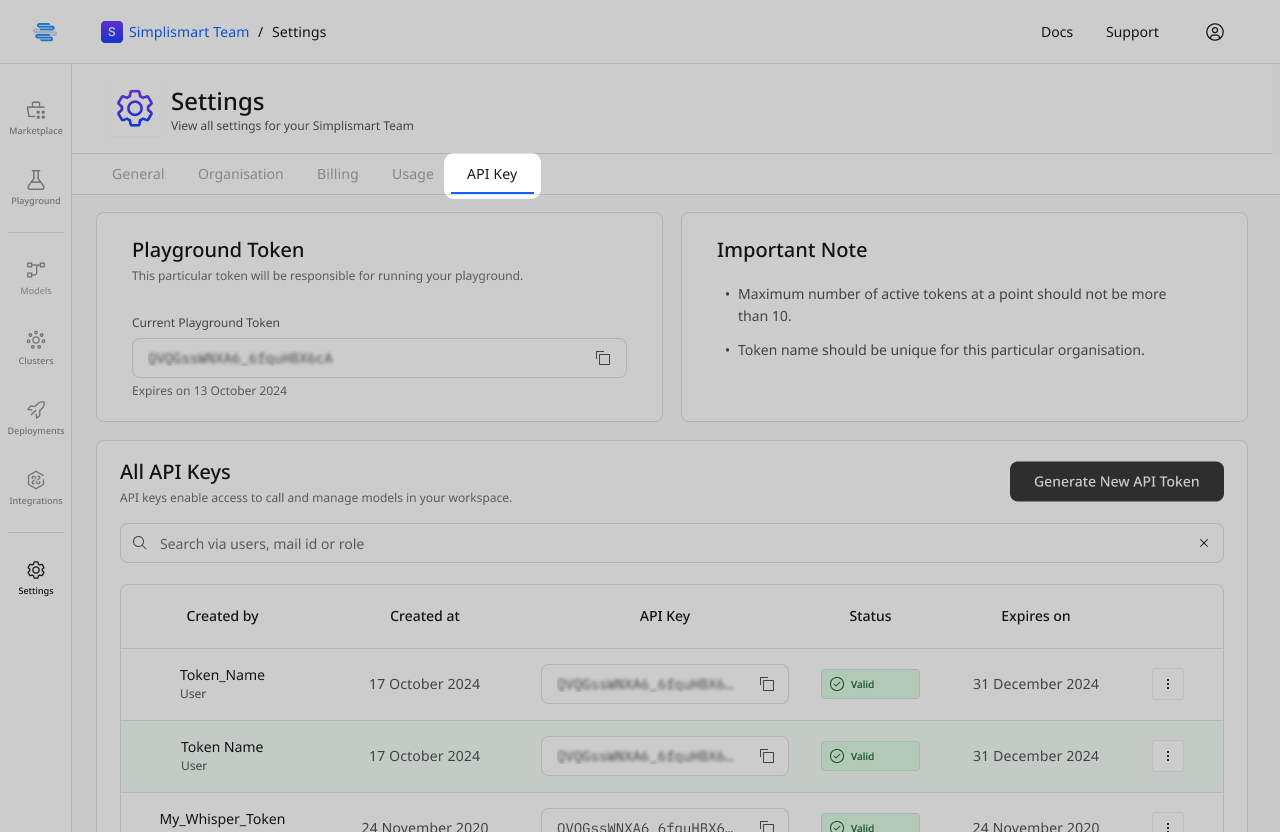Image resolution: width=1280 pixels, height=832 pixels.
Task: Click the API Key column header
Action: point(665,616)
